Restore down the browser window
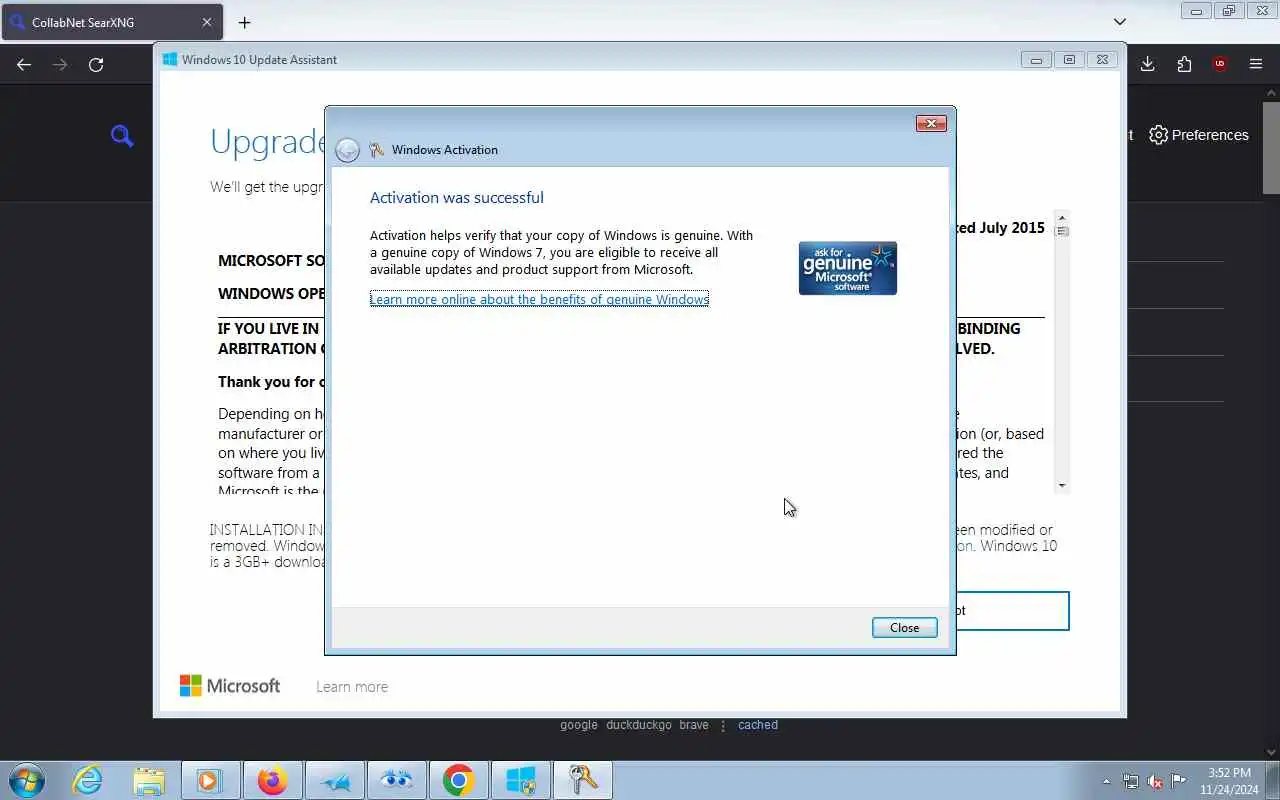 (1229, 12)
